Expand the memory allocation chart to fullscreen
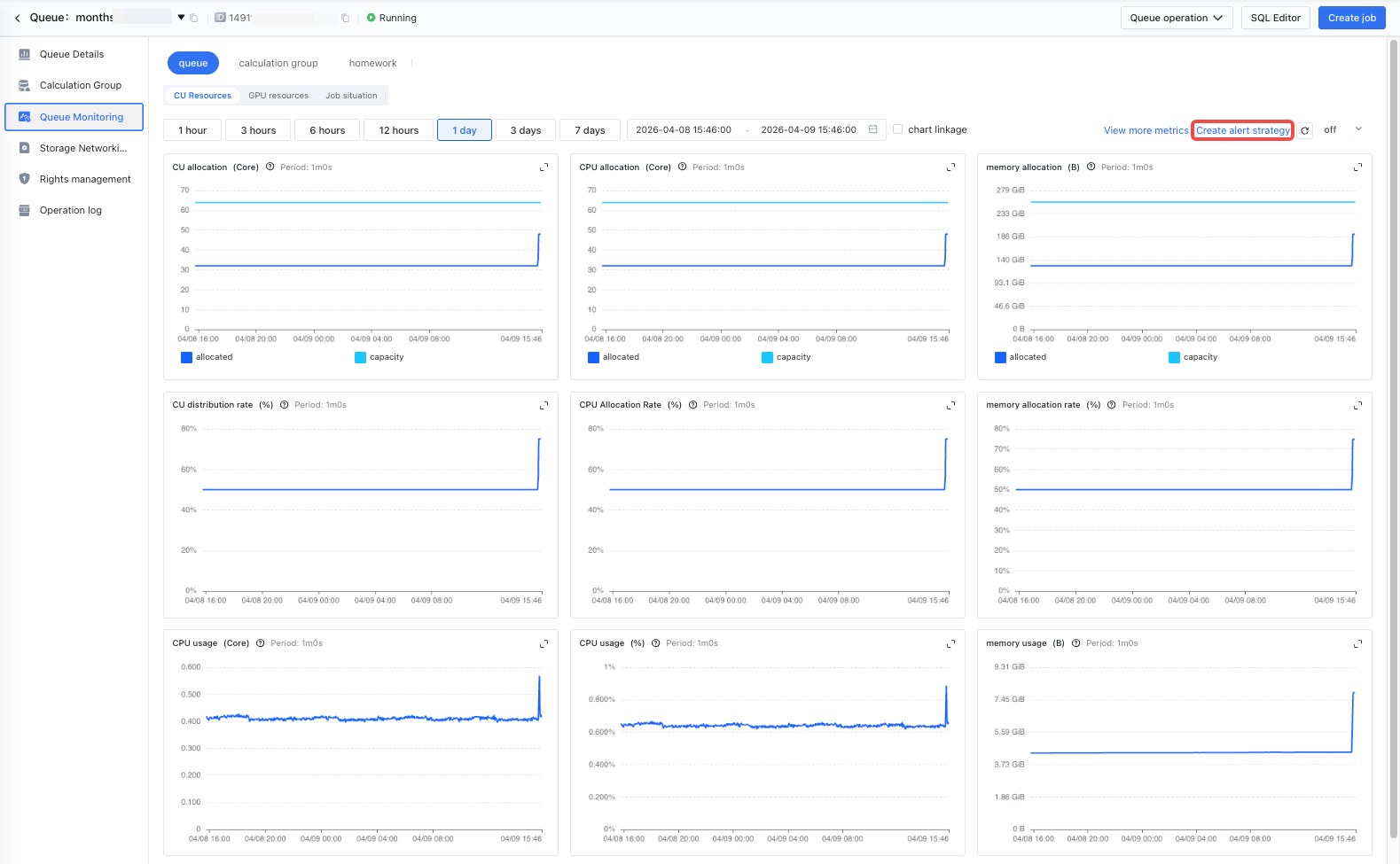Image resolution: width=1400 pixels, height=864 pixels. (1357, 167)
